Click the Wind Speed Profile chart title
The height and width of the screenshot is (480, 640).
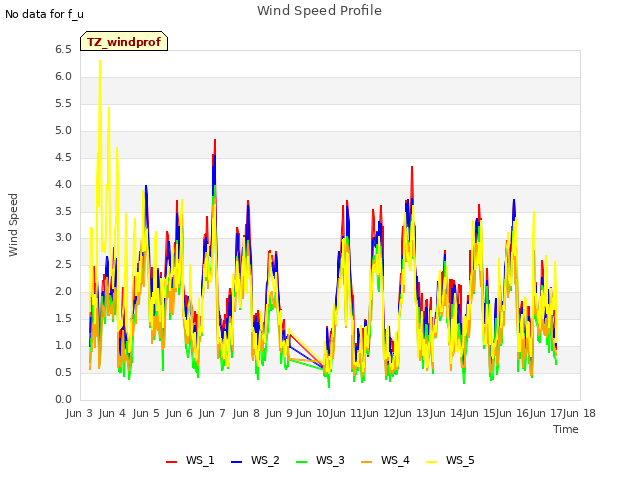[x=319, y=11]
